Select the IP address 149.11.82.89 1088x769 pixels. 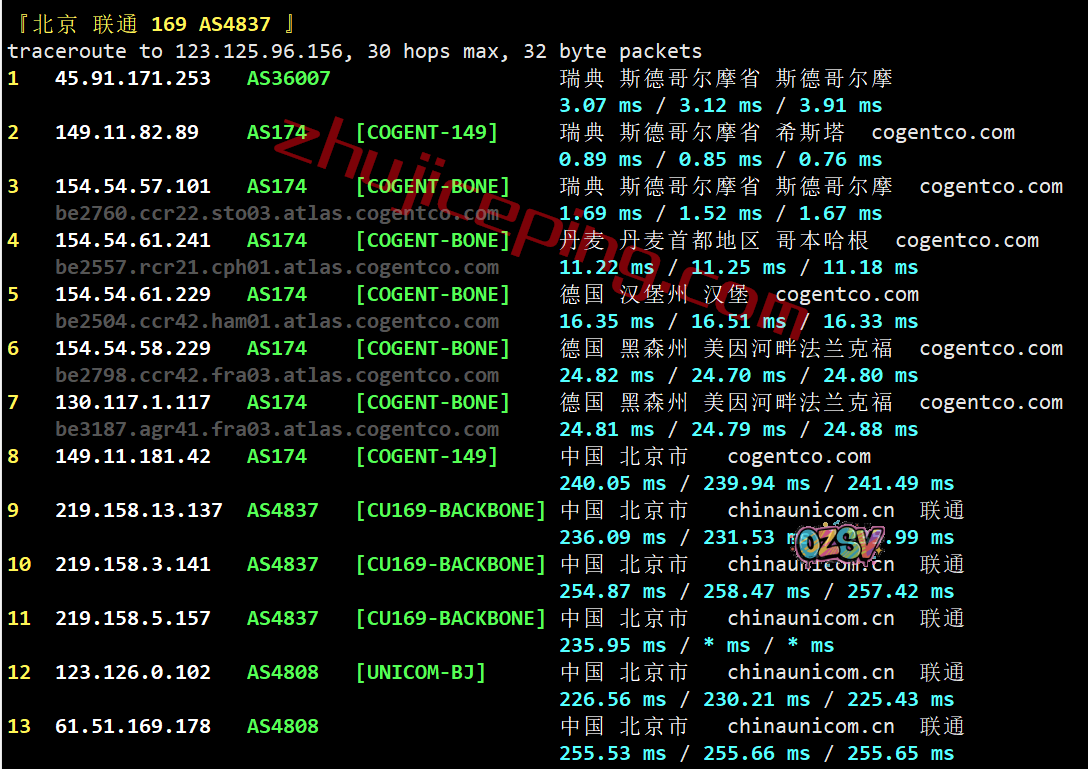(x=127, y=132)
